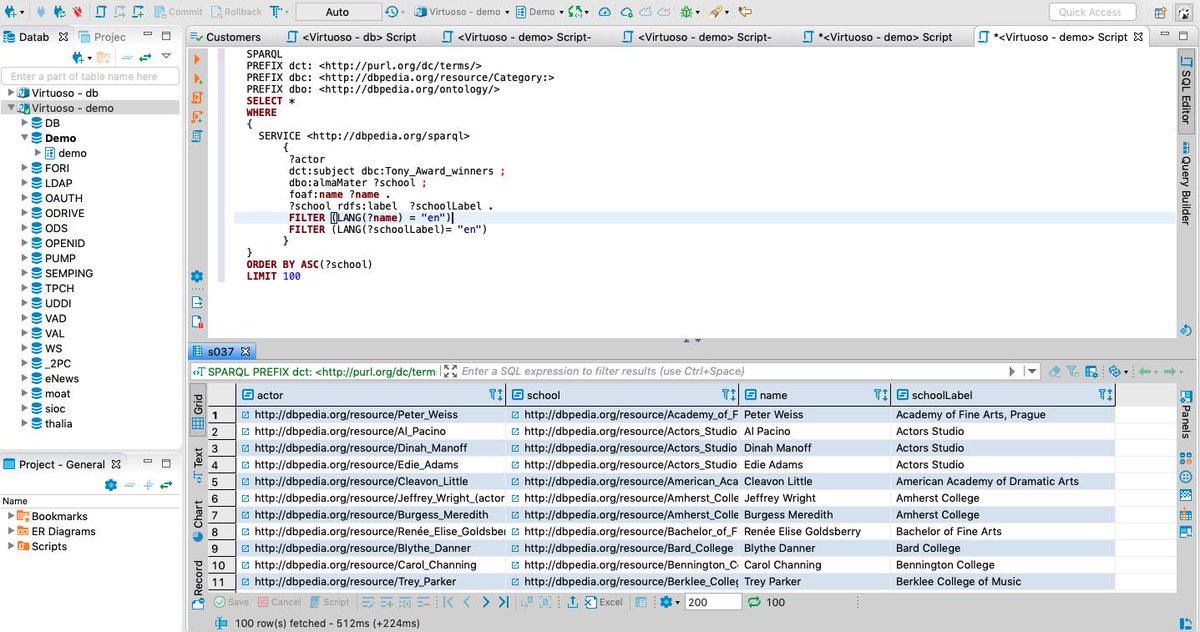Click the fetch size field showing 200
Image resolution: width=1200 pixels, height=632 pixels.
click(x=712, y=602)
